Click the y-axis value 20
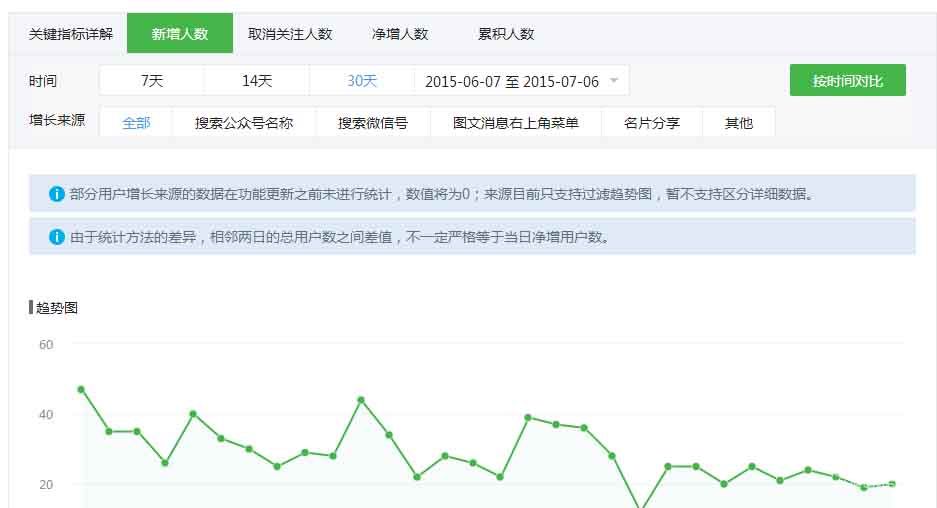The width and height of the screenshot is (937, 508). [46, 485]
